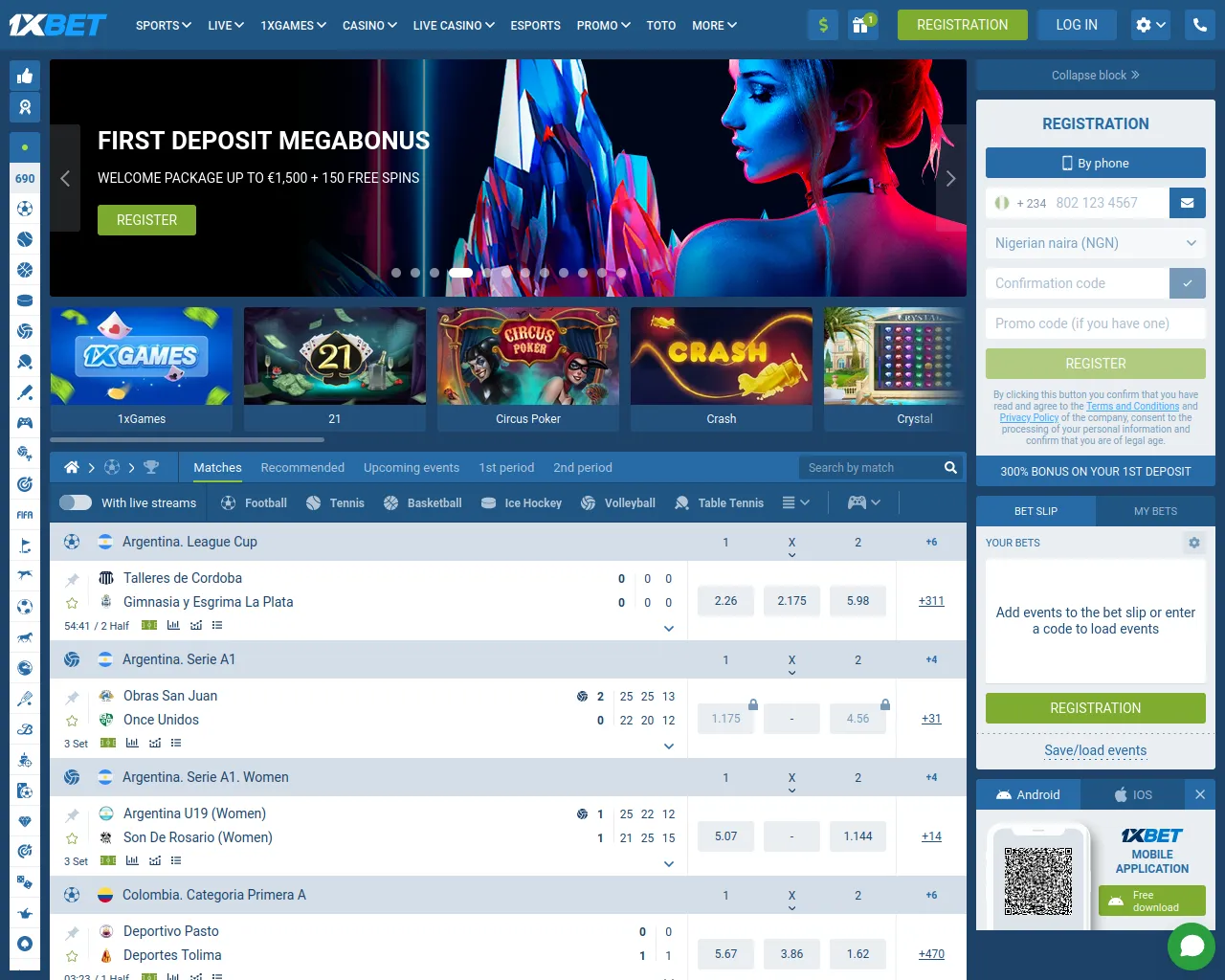Filter matches by Ice Hockey
This screenshot has width=1225, height=980.
(x=522, y=502)
